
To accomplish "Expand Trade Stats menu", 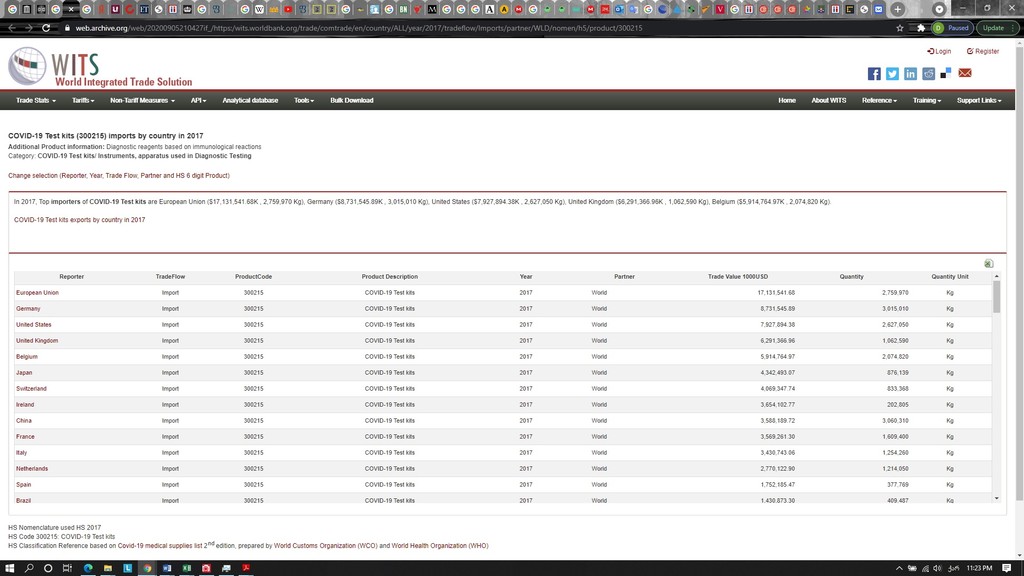I will (36, 101).
